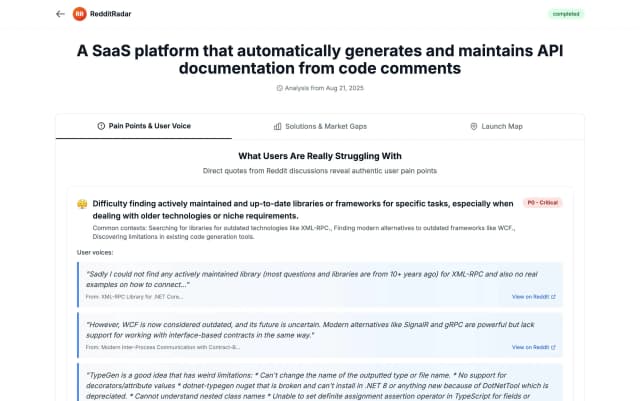View the WCF quote on Reddit

[533, 348]
